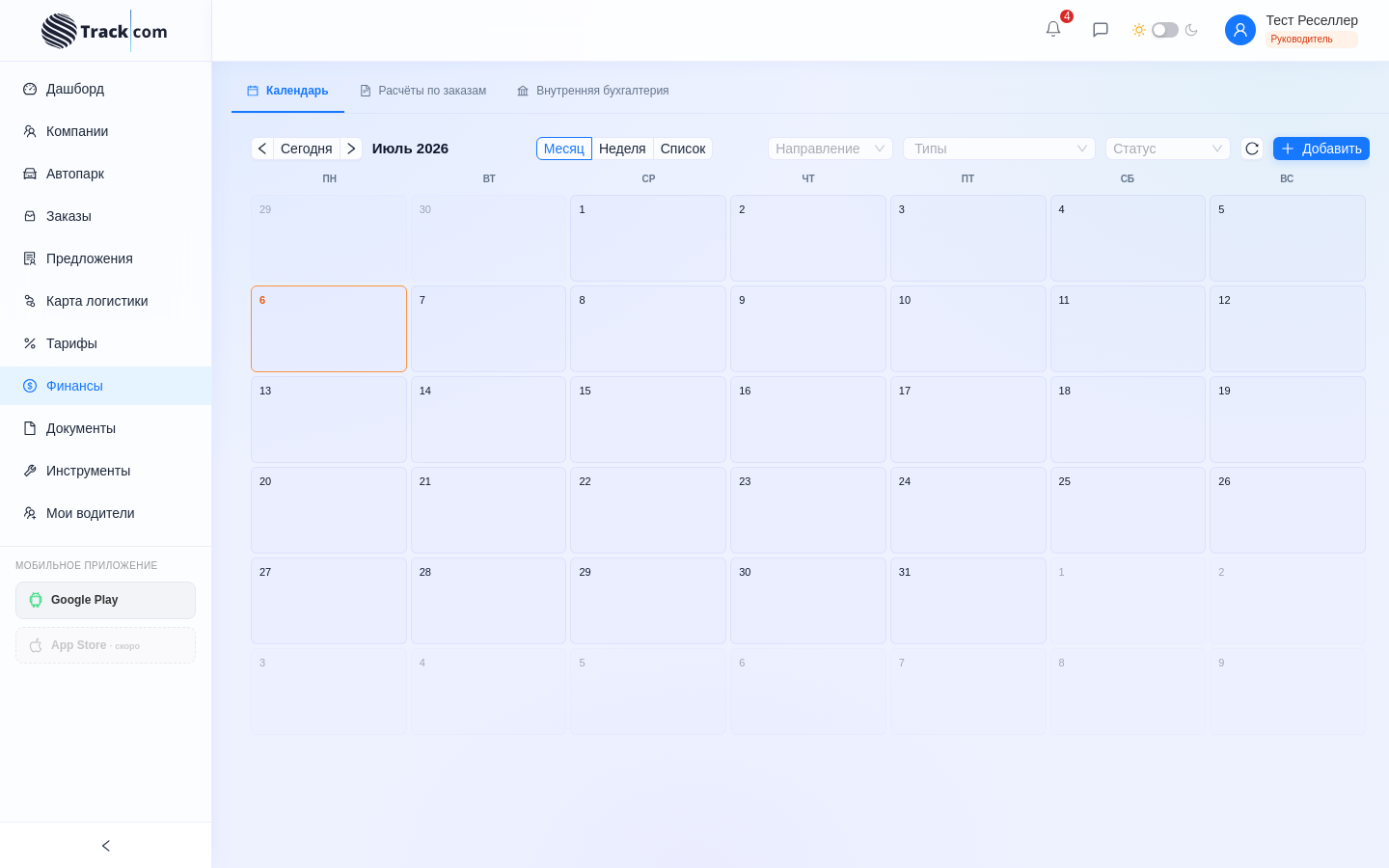Switch to the Календарь tab

[287, 91]
